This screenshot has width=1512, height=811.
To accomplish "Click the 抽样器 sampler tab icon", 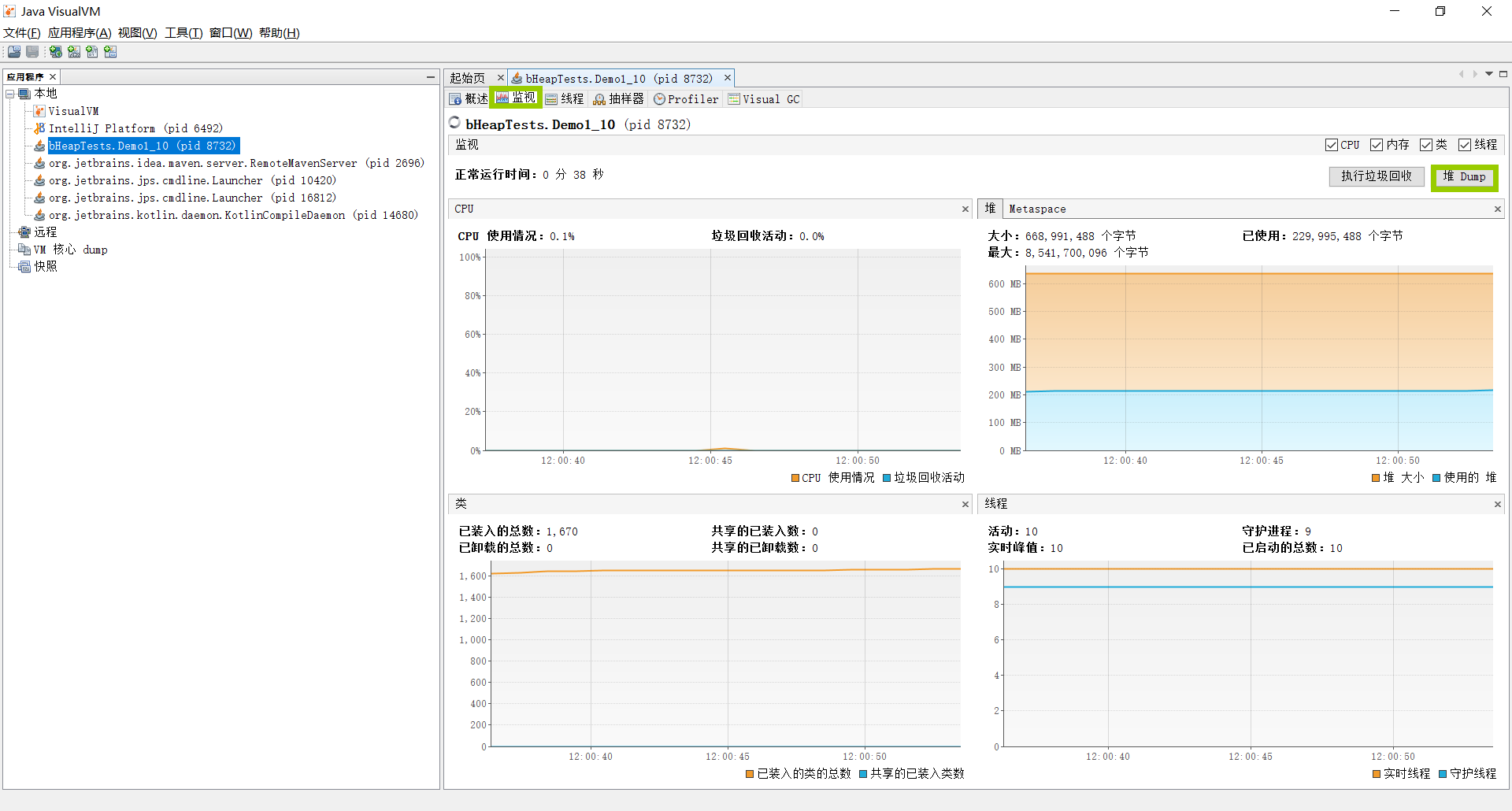I will pos(599,99).
